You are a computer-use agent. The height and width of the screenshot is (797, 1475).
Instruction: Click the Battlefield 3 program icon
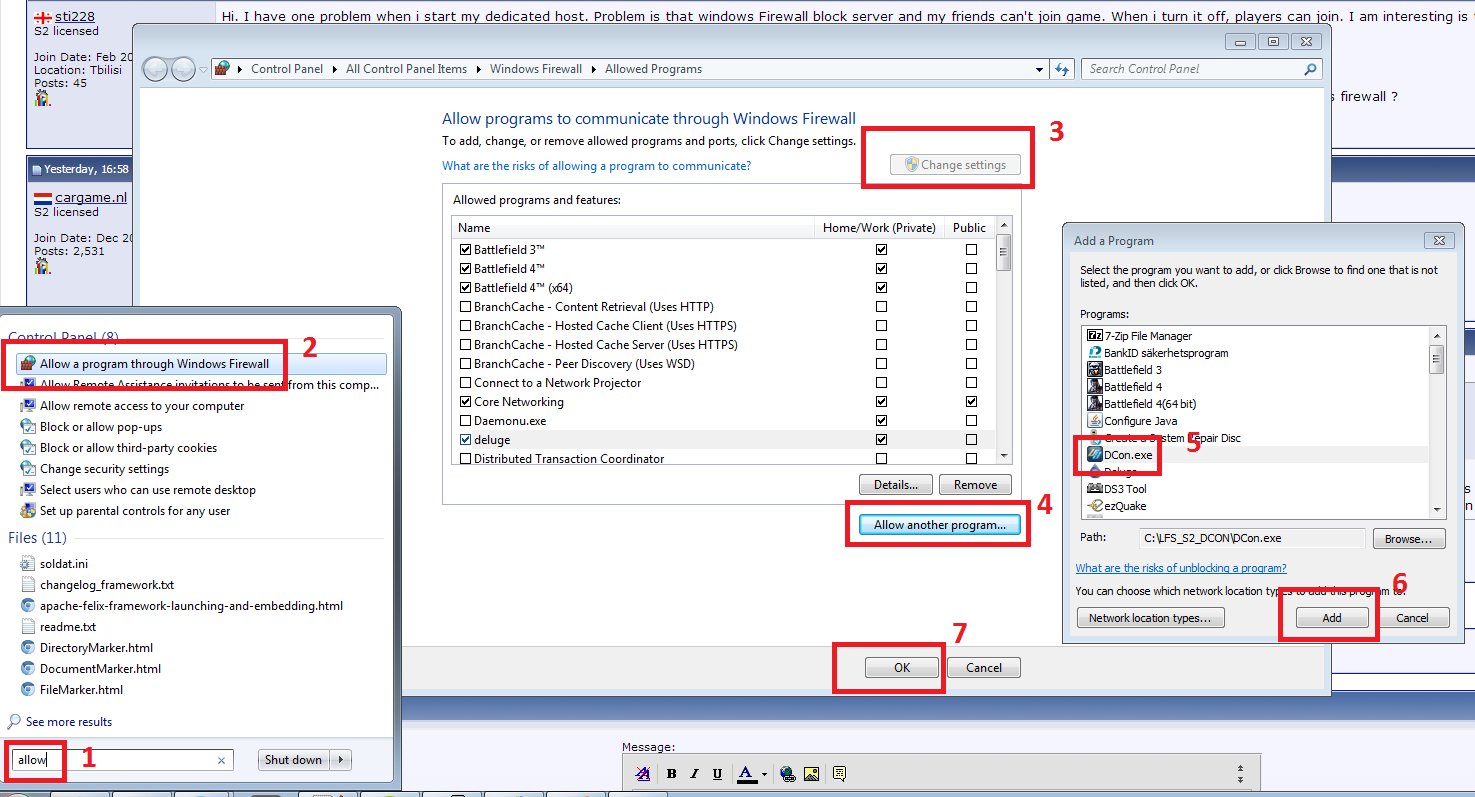click(1095, 370)
